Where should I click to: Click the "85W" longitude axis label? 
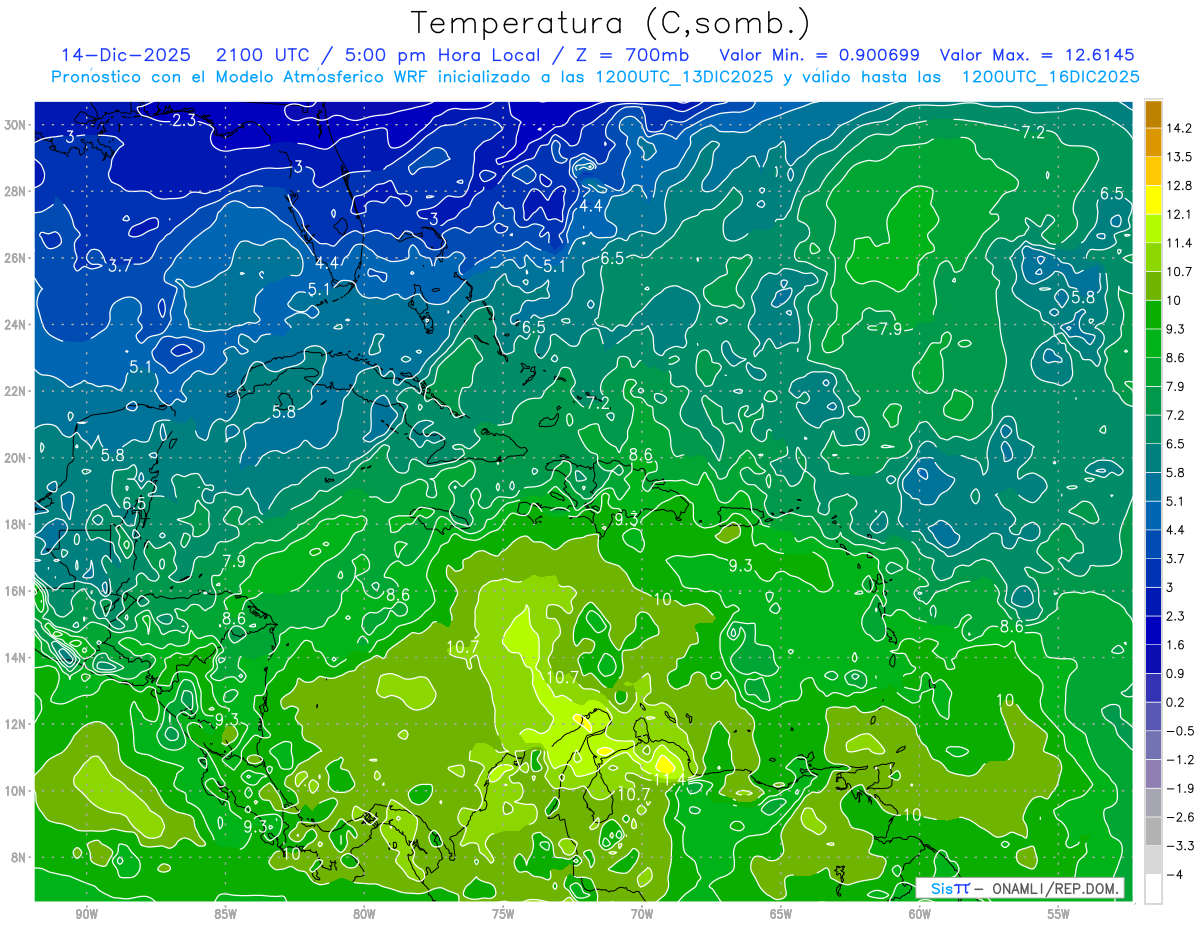(226, 914)
